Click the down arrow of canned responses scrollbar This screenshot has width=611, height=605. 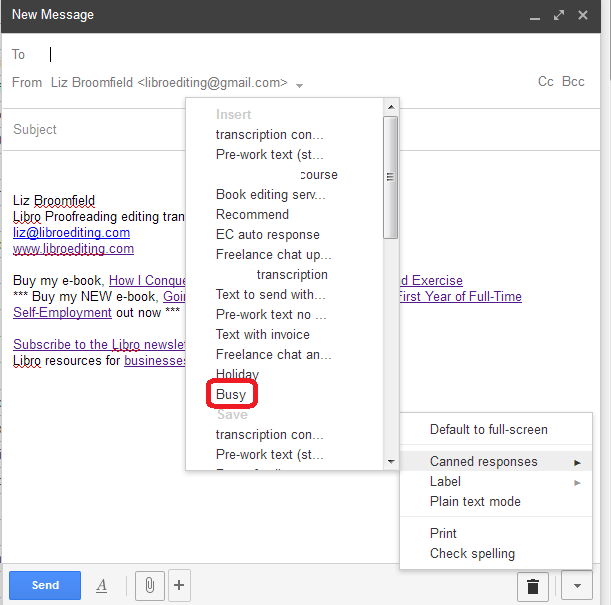pyautogui.click(x=391, y=462)
